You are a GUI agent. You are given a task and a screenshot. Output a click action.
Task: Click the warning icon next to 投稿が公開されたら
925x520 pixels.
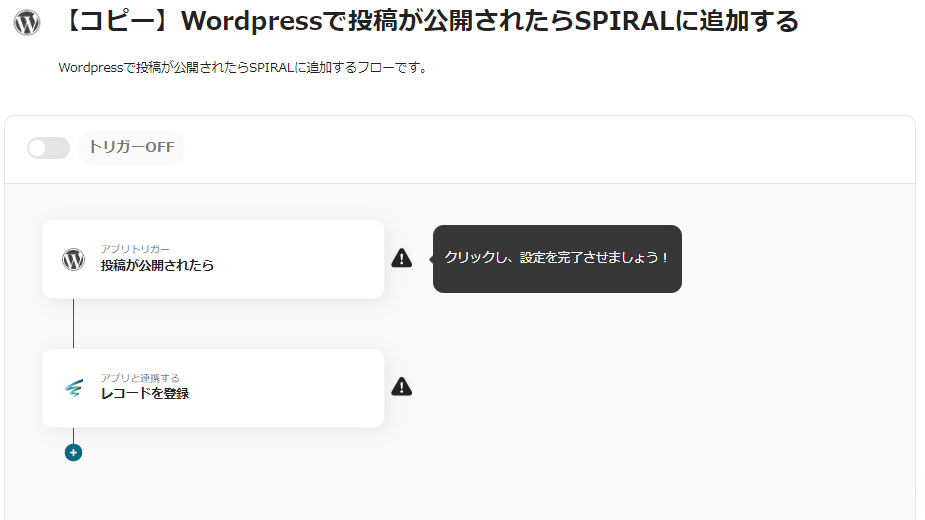[x=402, y=258]
